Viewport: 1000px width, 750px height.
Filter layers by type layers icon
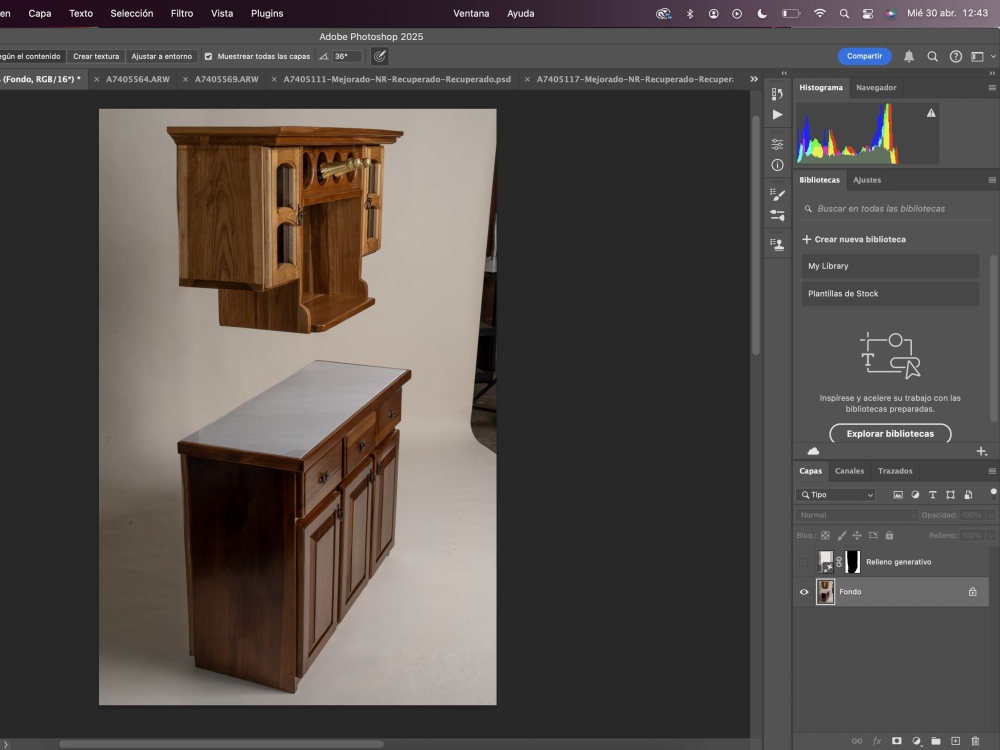(x=932, y=494)
